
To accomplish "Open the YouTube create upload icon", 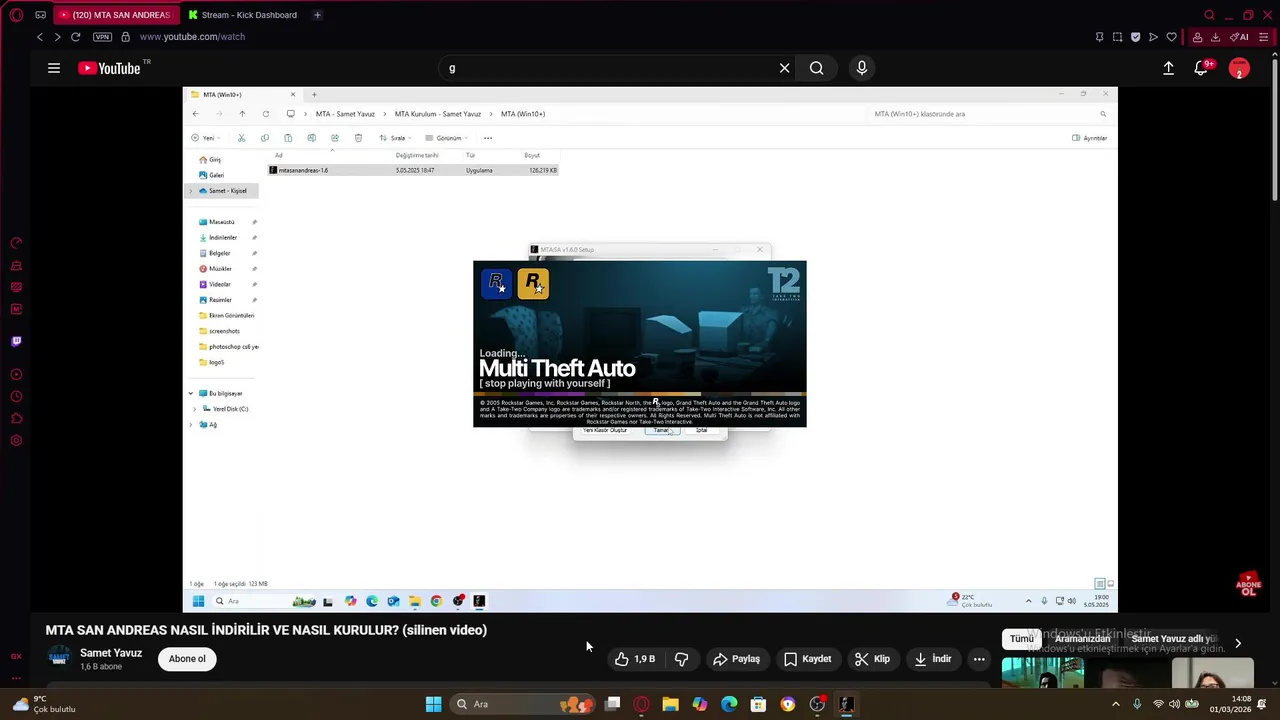I will (1168, 68).
